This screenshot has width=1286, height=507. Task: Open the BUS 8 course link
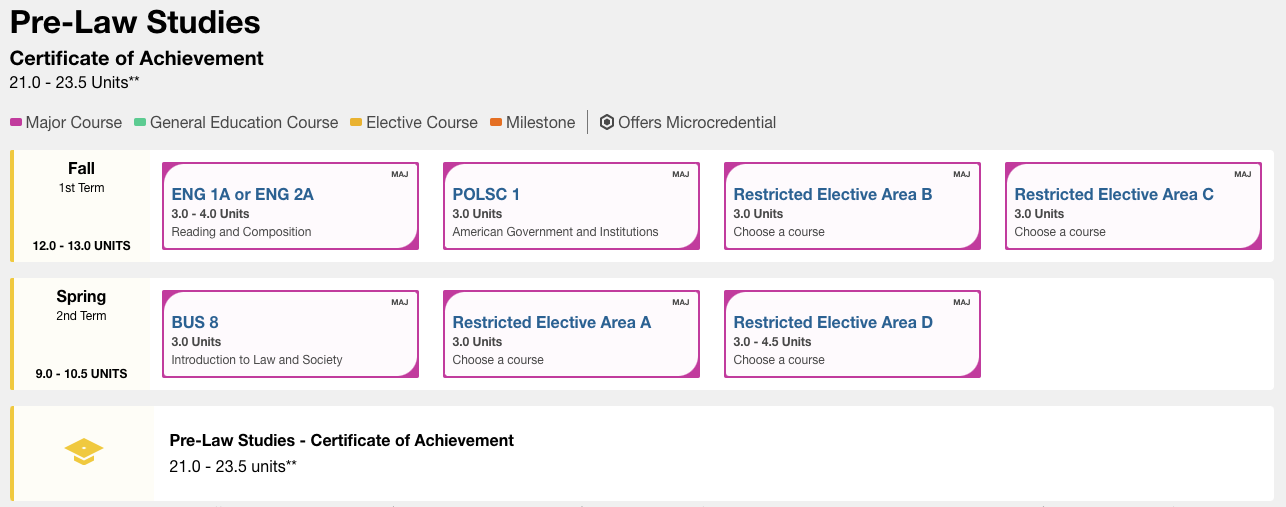(x=195, y=323)
